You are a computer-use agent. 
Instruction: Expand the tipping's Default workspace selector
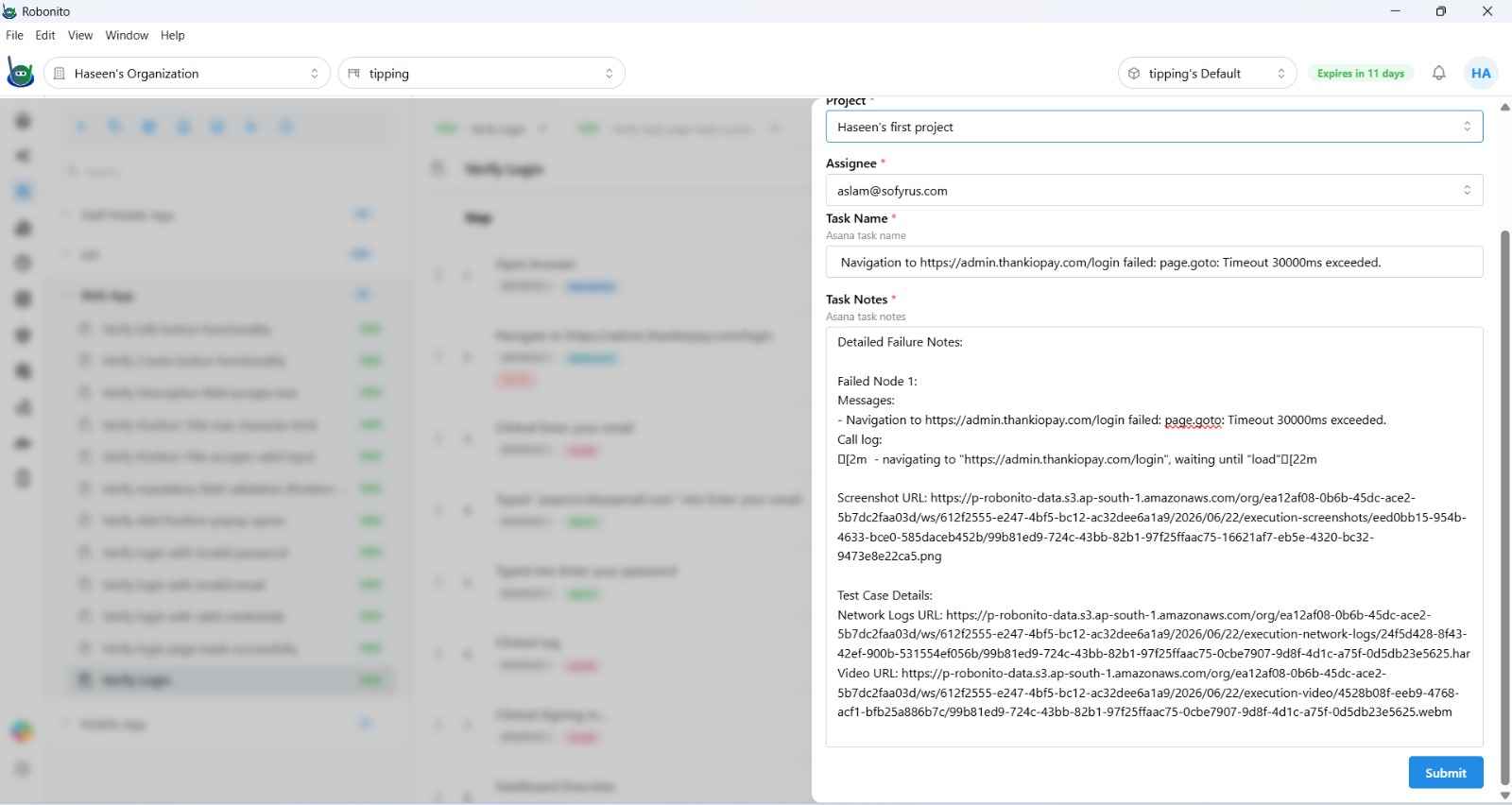1206,73
